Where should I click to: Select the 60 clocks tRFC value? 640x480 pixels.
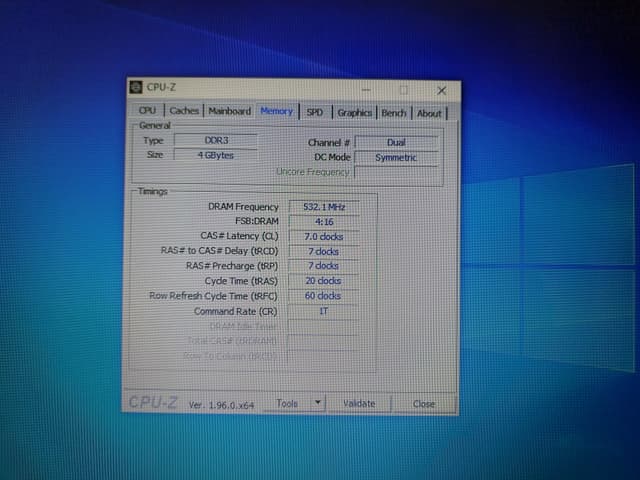pos(323,296)
